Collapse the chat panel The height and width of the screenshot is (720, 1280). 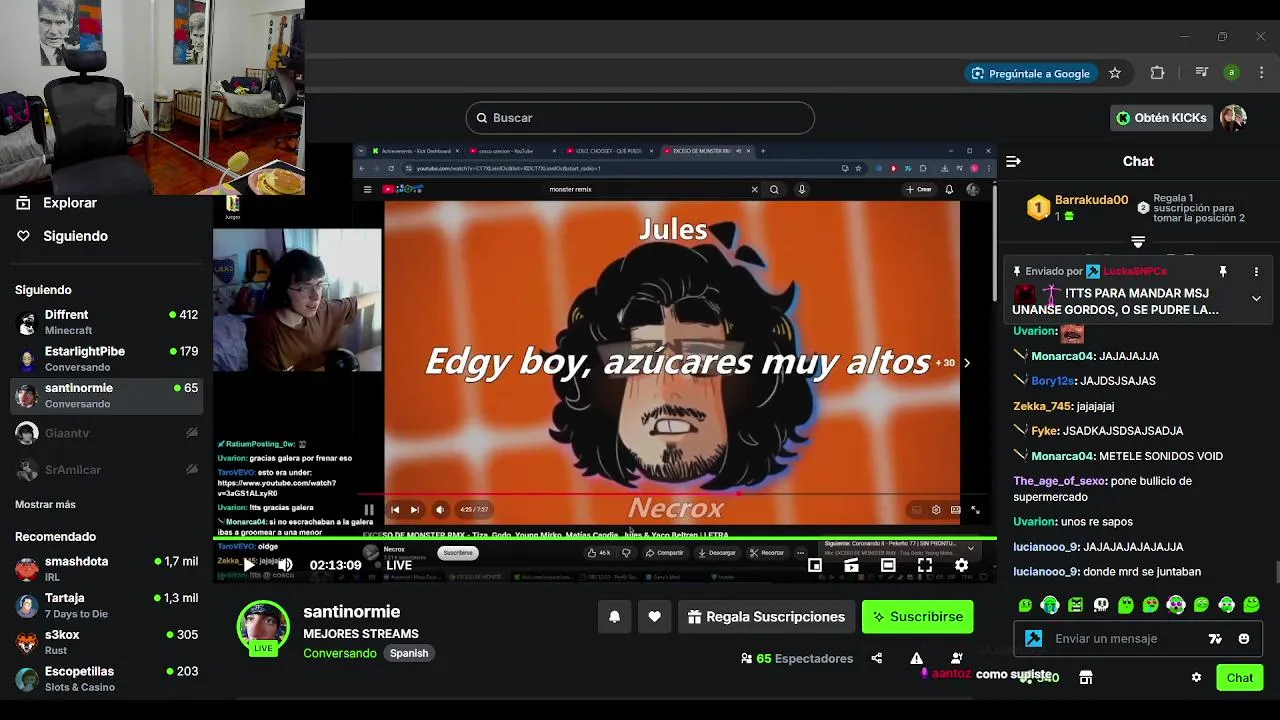(1013, 161)
